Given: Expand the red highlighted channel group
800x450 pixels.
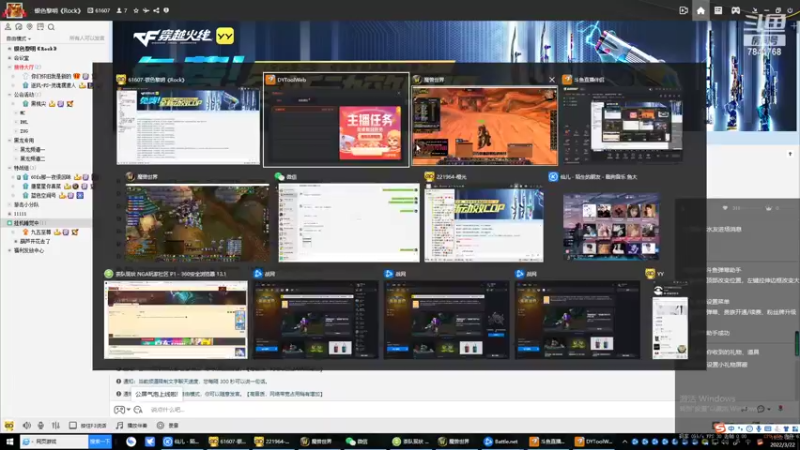Looking at the screenshot, I should point(9,67).
